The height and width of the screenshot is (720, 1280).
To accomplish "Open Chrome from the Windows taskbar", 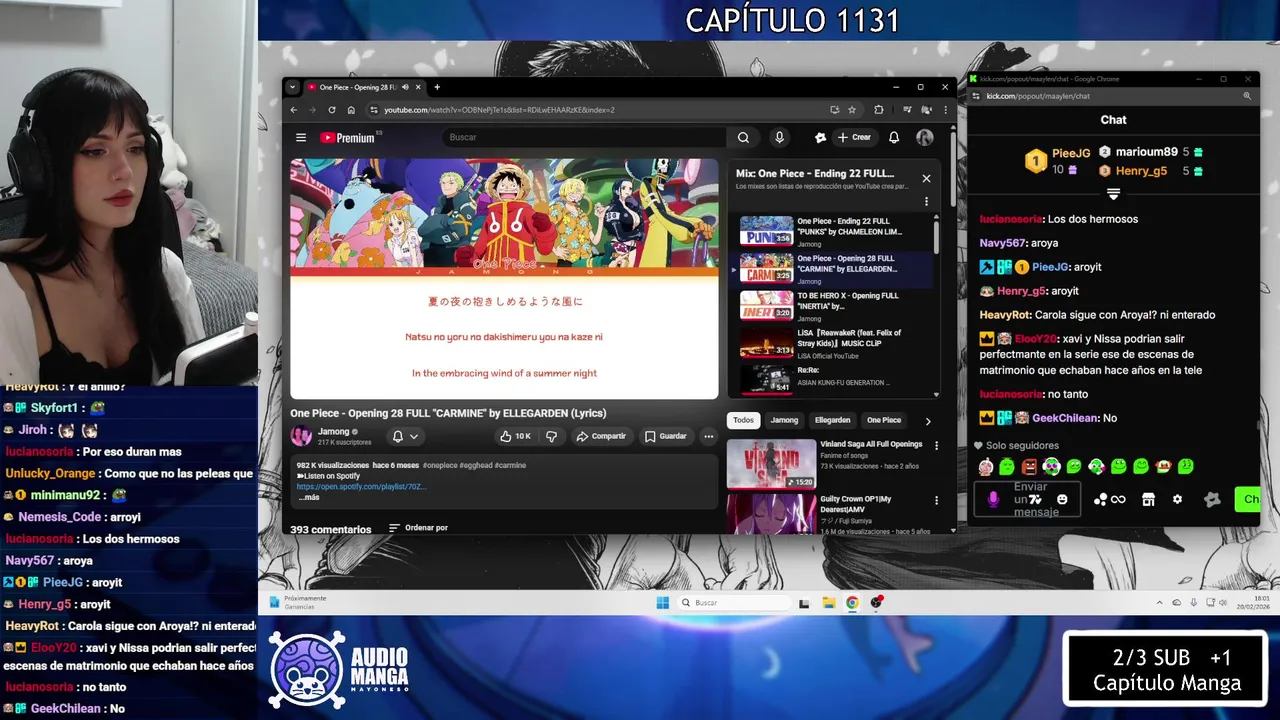I will [852, 603].
